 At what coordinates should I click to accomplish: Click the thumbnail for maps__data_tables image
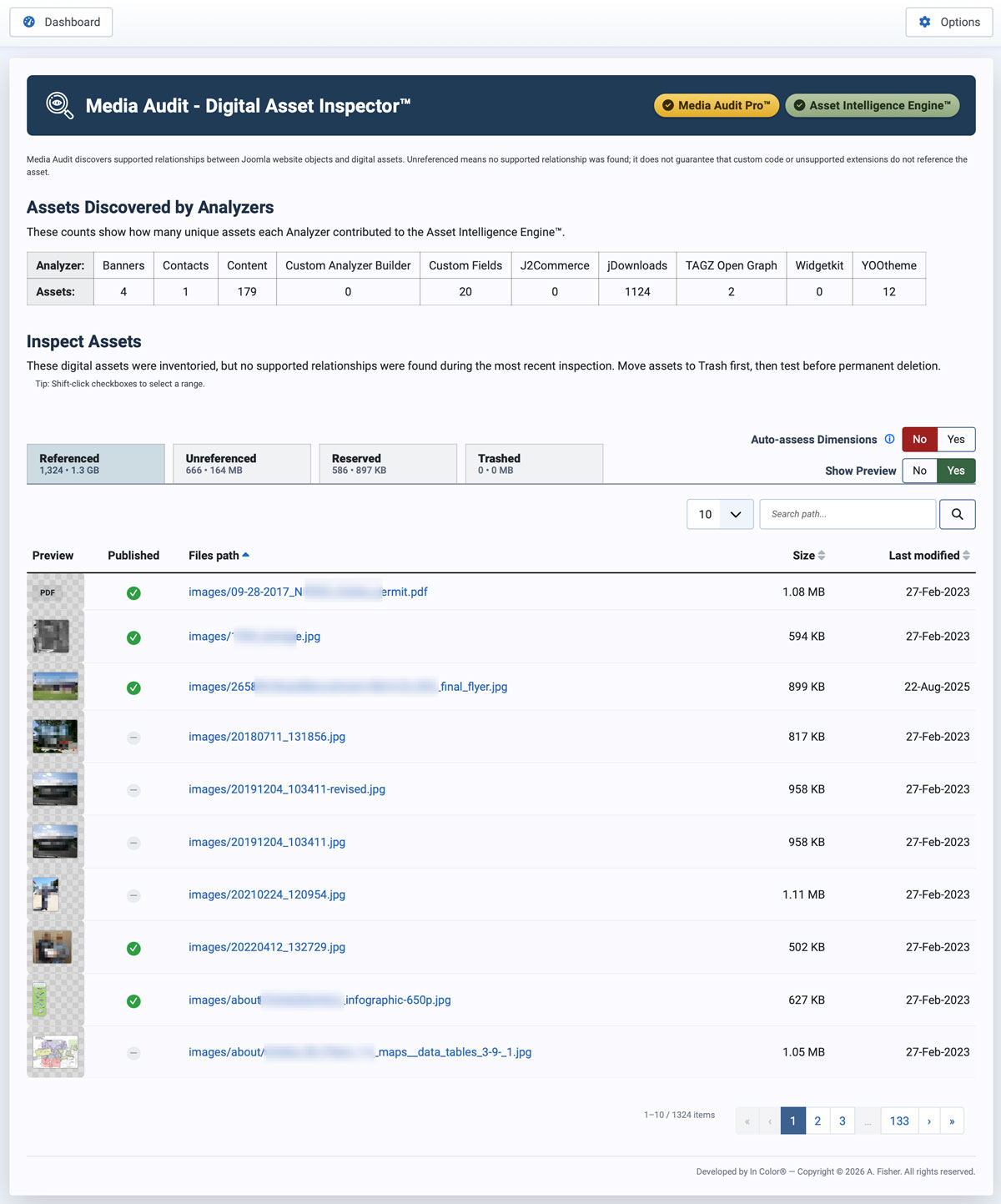pyautogui.click(x=55, y=1052)
